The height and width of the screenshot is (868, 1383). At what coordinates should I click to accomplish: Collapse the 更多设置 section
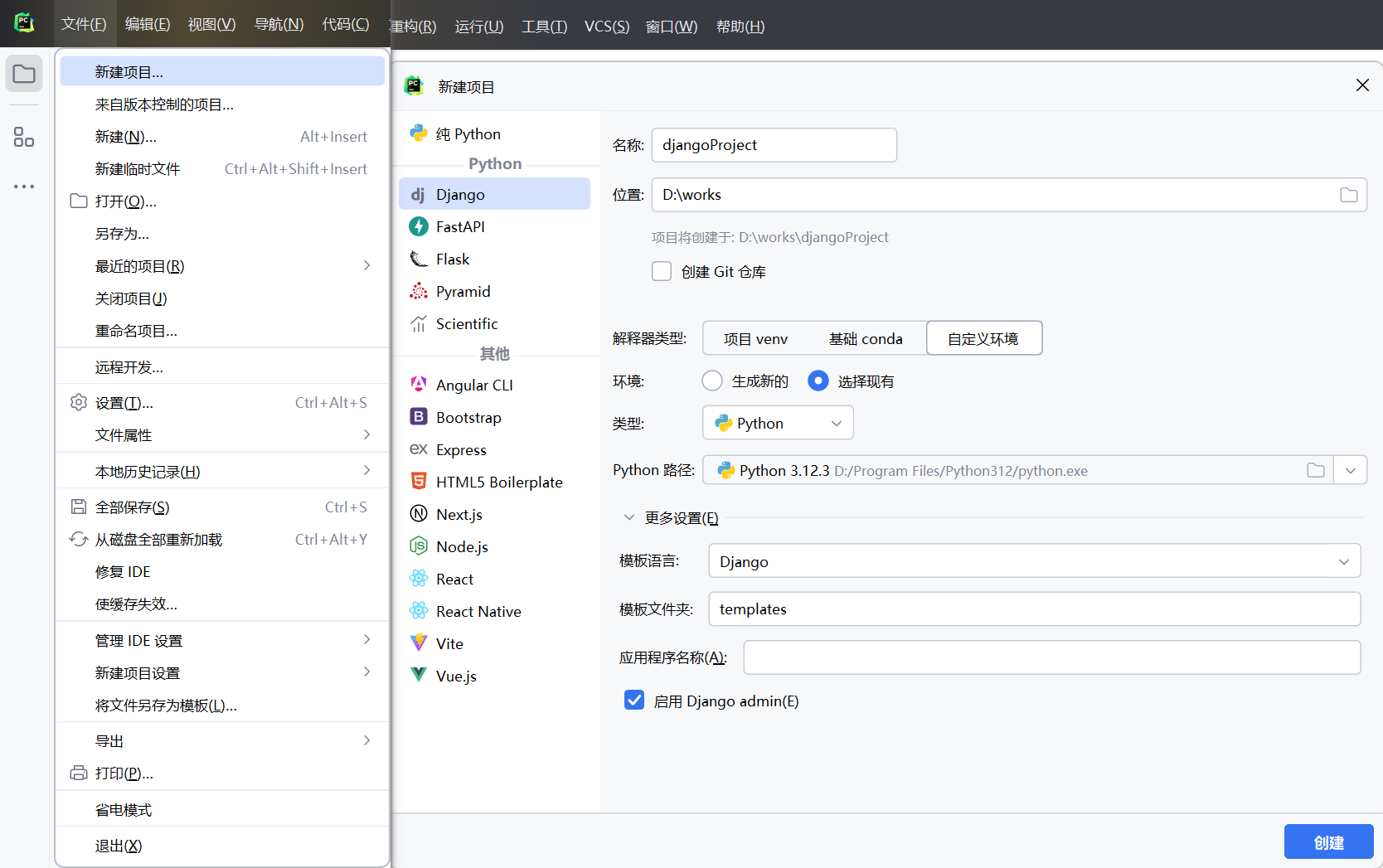[x=629, y=518]
